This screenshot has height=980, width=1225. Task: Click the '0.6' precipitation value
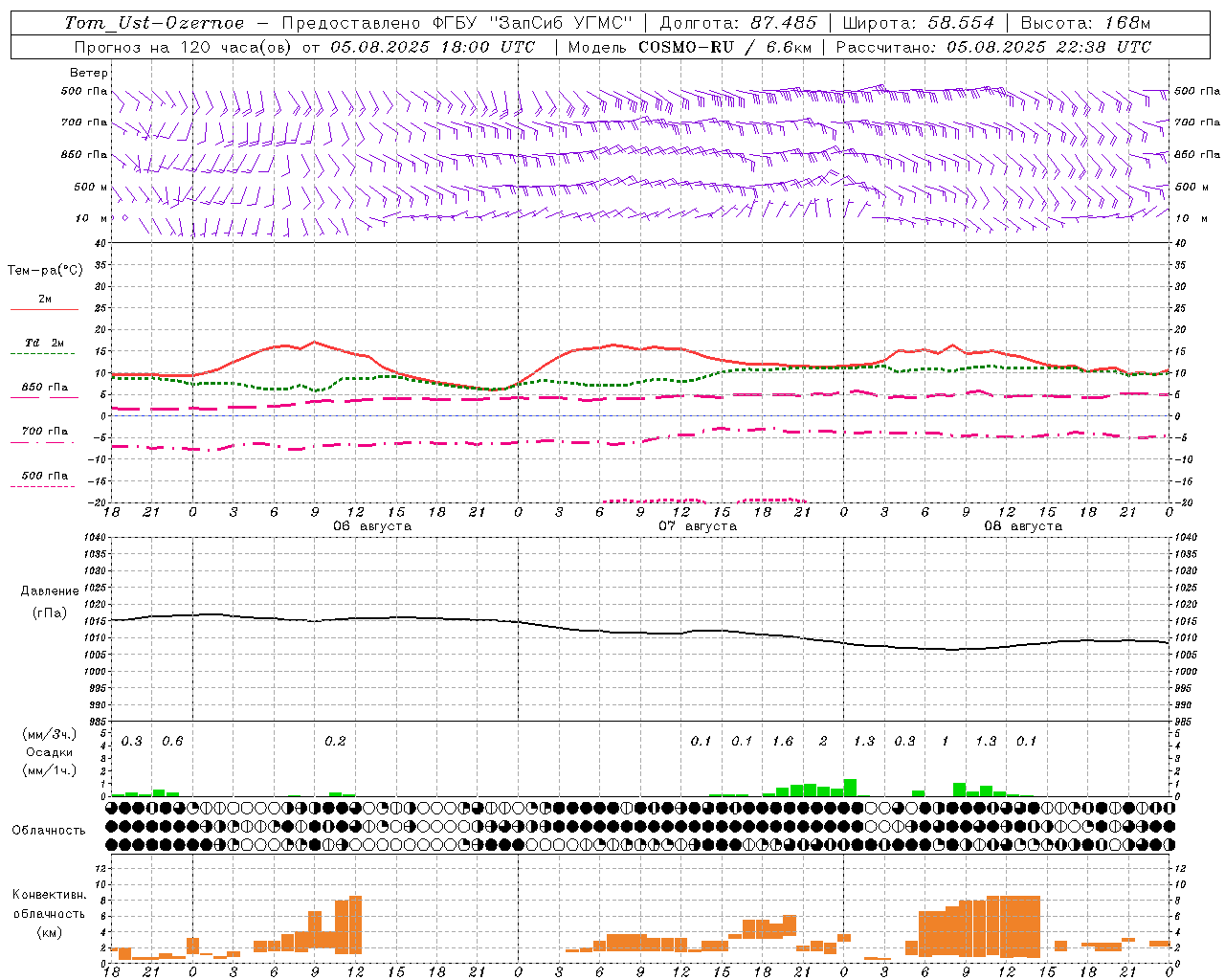pos(172,741)
